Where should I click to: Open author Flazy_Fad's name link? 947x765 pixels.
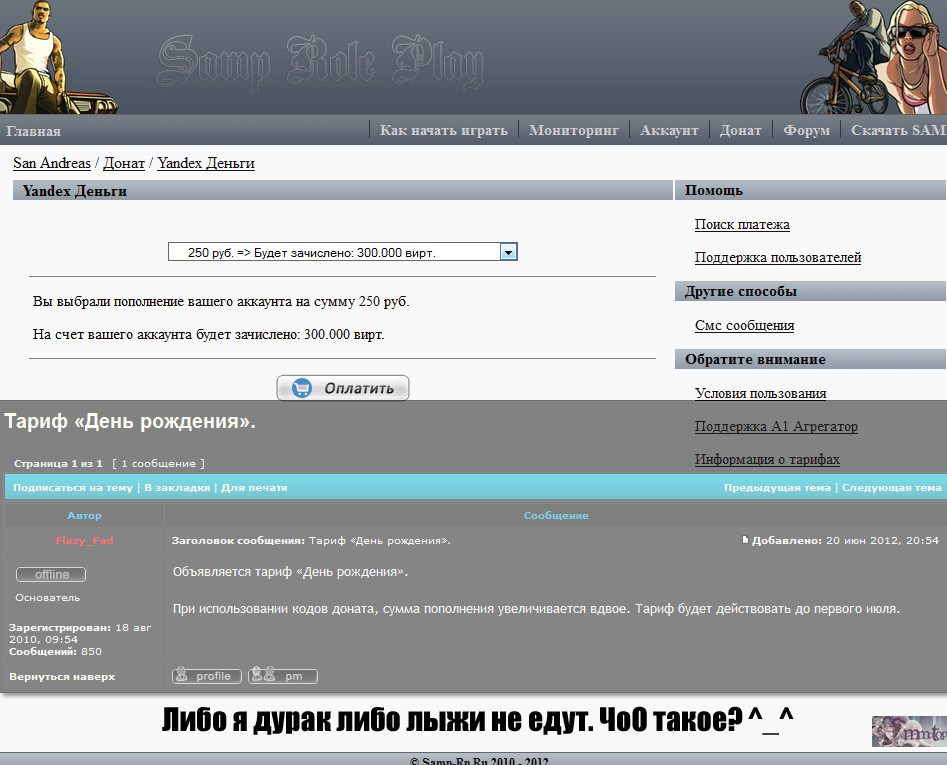[85, 540]
